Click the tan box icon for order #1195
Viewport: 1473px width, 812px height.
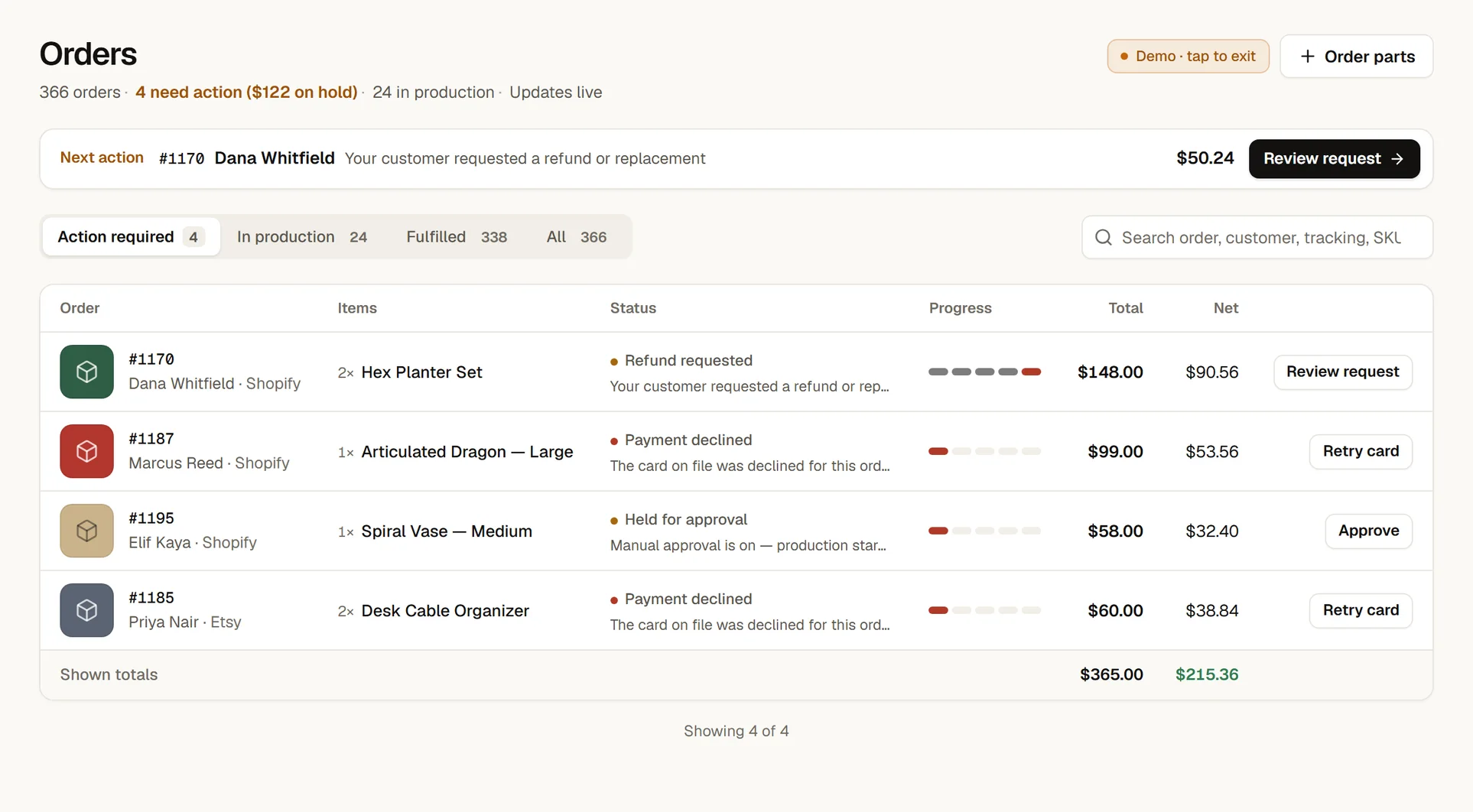tap(86, 531)
